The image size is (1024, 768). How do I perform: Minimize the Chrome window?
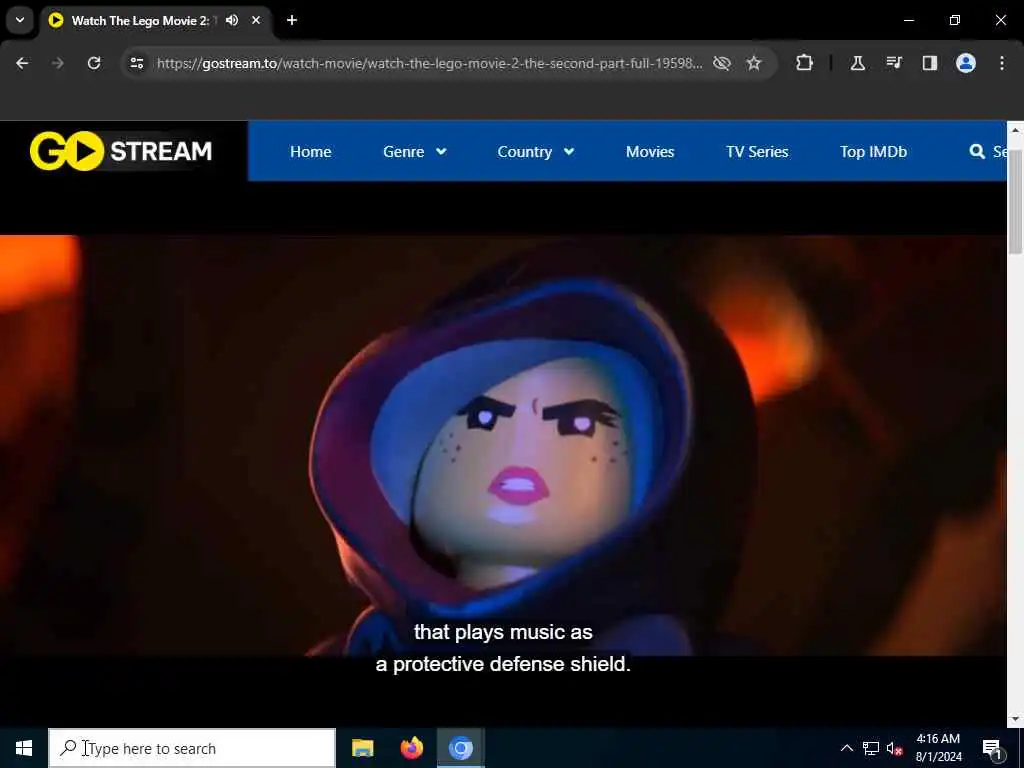click(x=908, y=20)
